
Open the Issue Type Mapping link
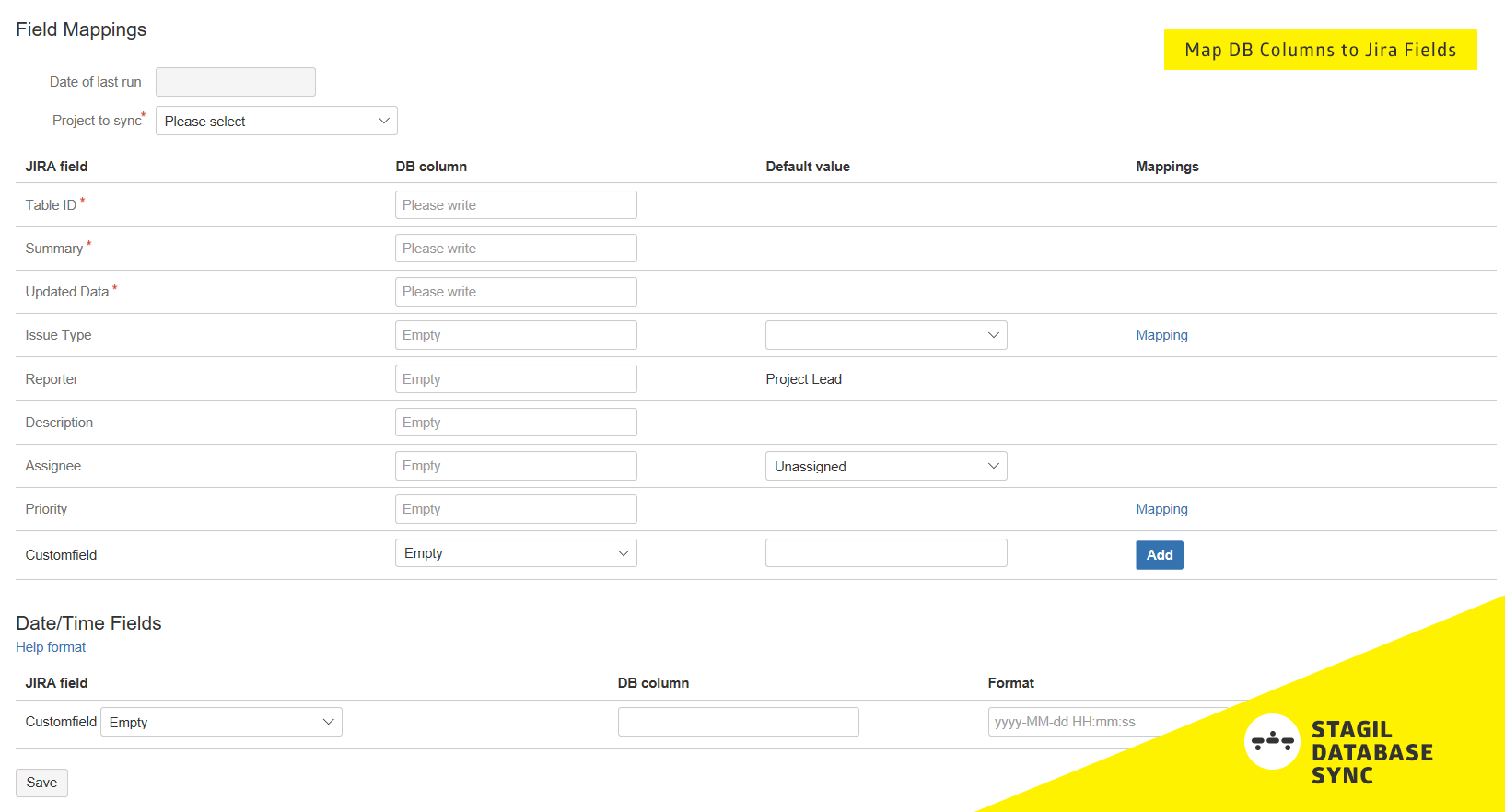click(1161, 335)
